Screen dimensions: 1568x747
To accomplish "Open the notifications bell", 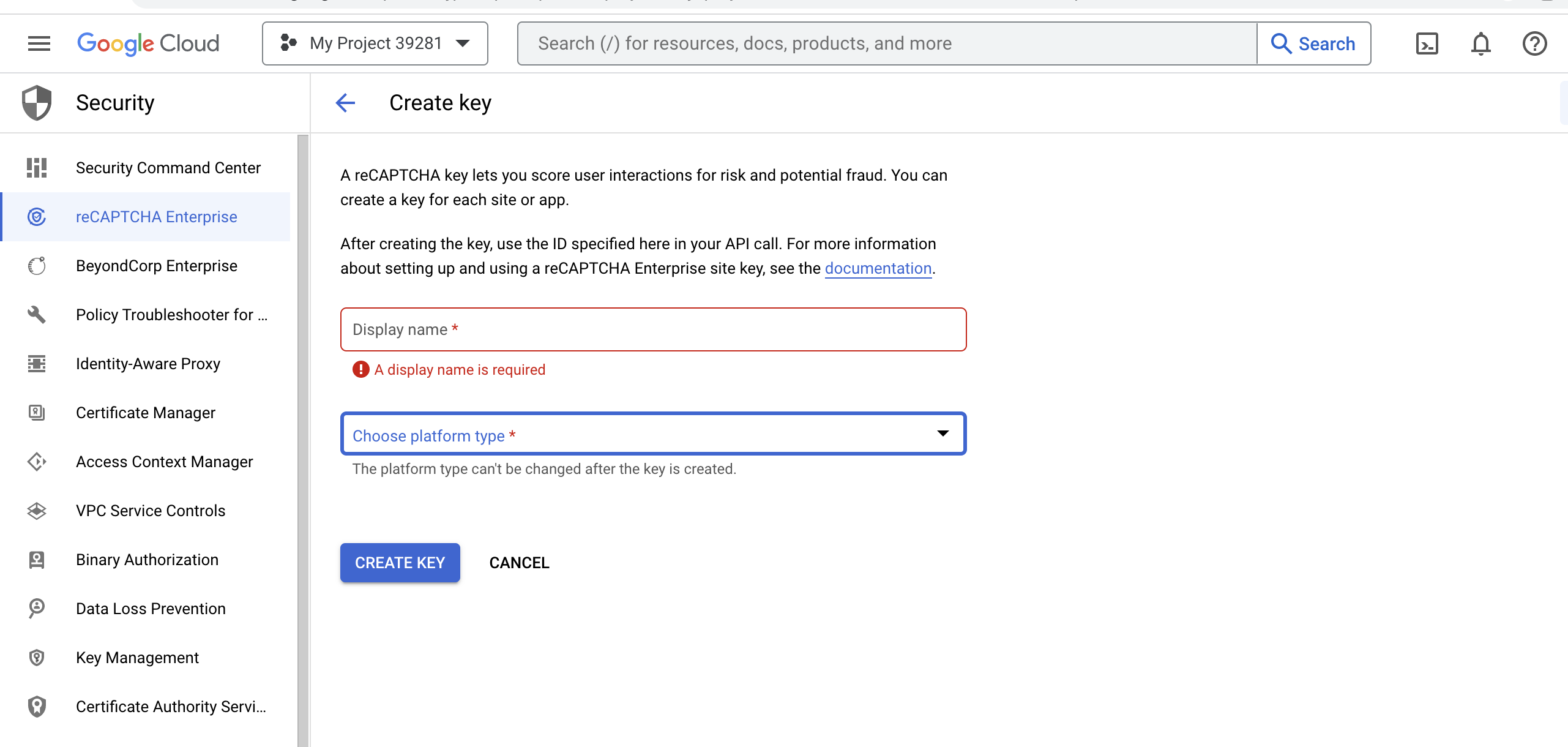I will pyautogui.click(x=1480, y=43).
